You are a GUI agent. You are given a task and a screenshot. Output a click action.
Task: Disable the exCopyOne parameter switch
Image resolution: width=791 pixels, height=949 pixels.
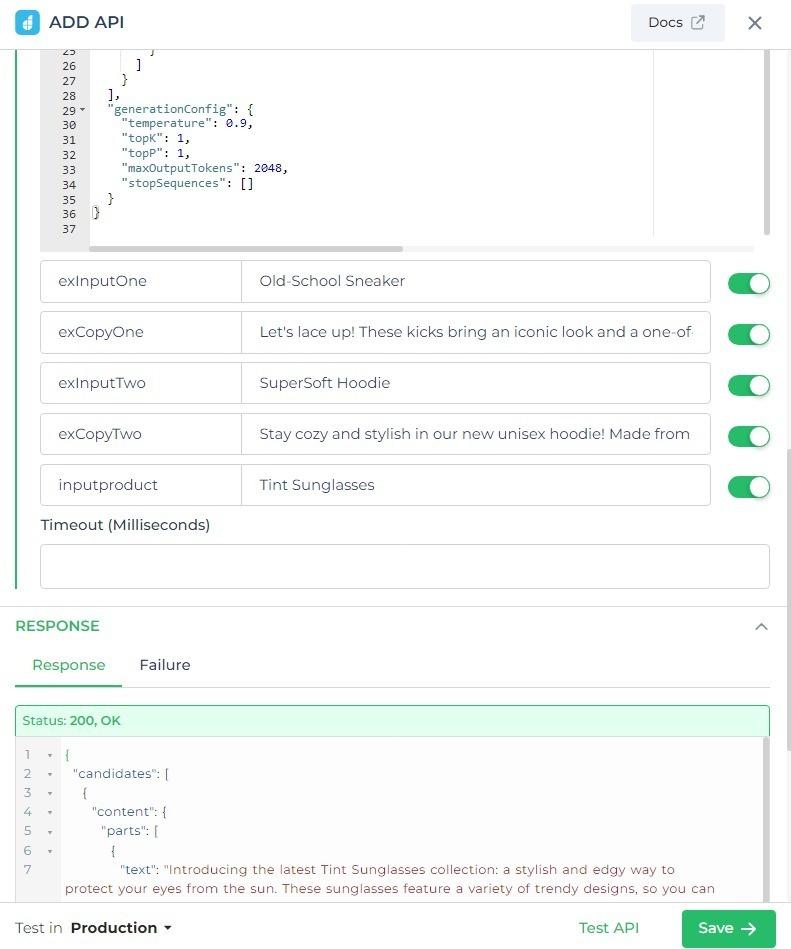click(748, 334)
